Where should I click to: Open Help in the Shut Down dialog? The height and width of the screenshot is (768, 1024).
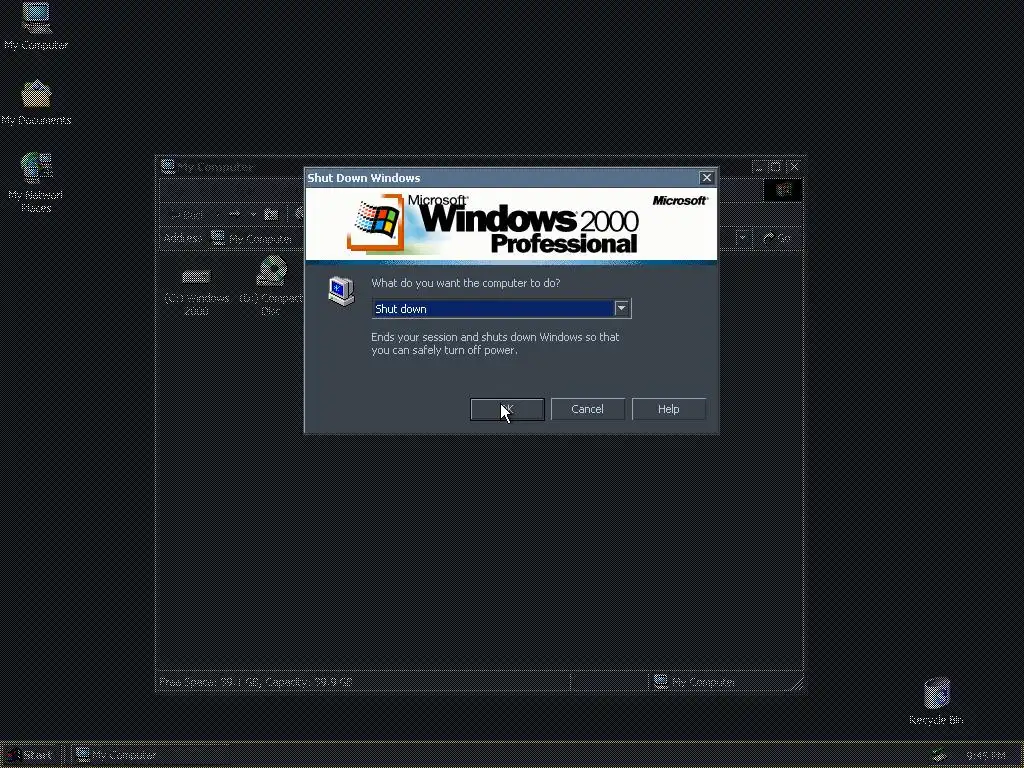tap(668, 409)
